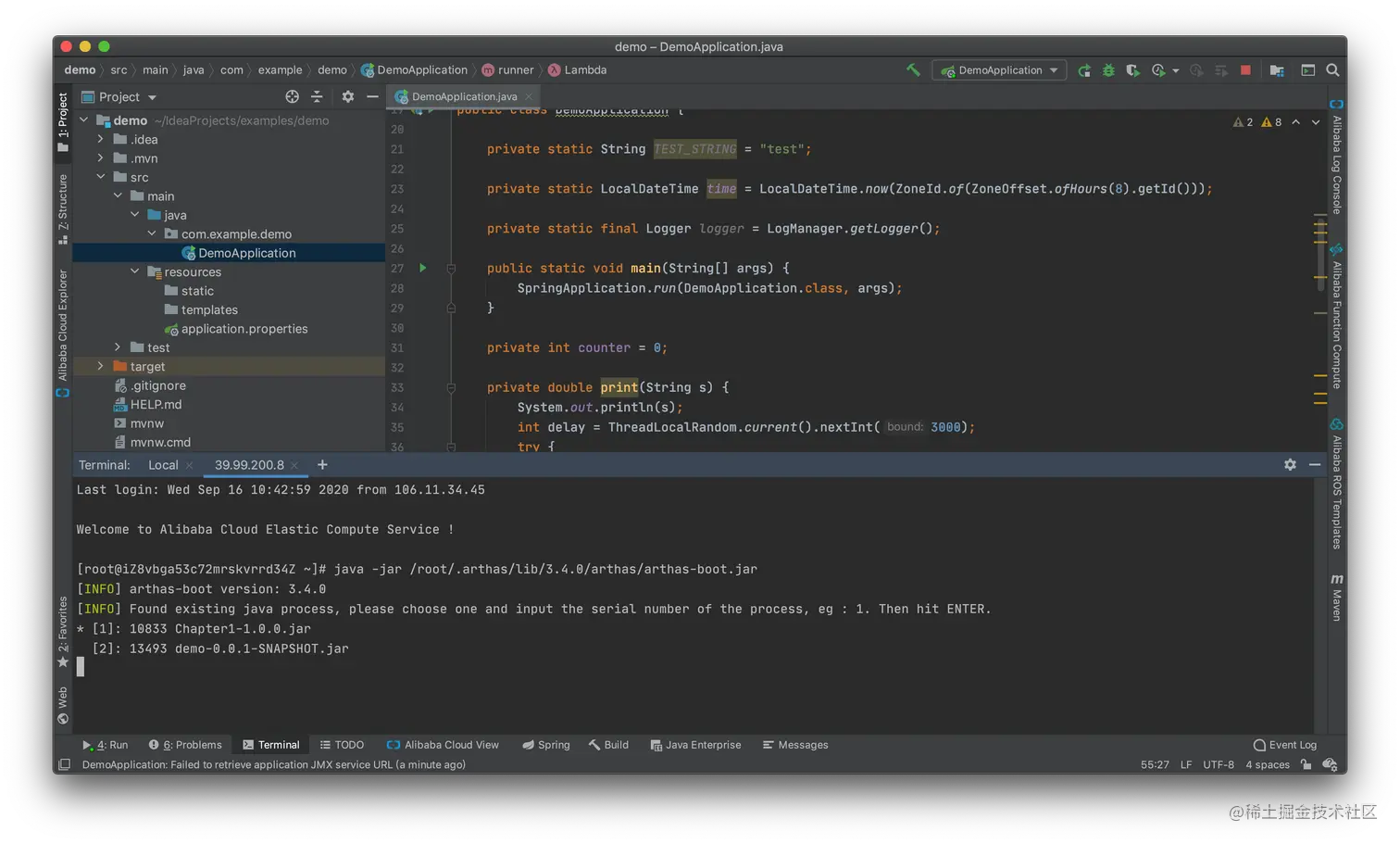1400x844 pixels.
Task: Click the Profiler run icon
Action: 1157,70
